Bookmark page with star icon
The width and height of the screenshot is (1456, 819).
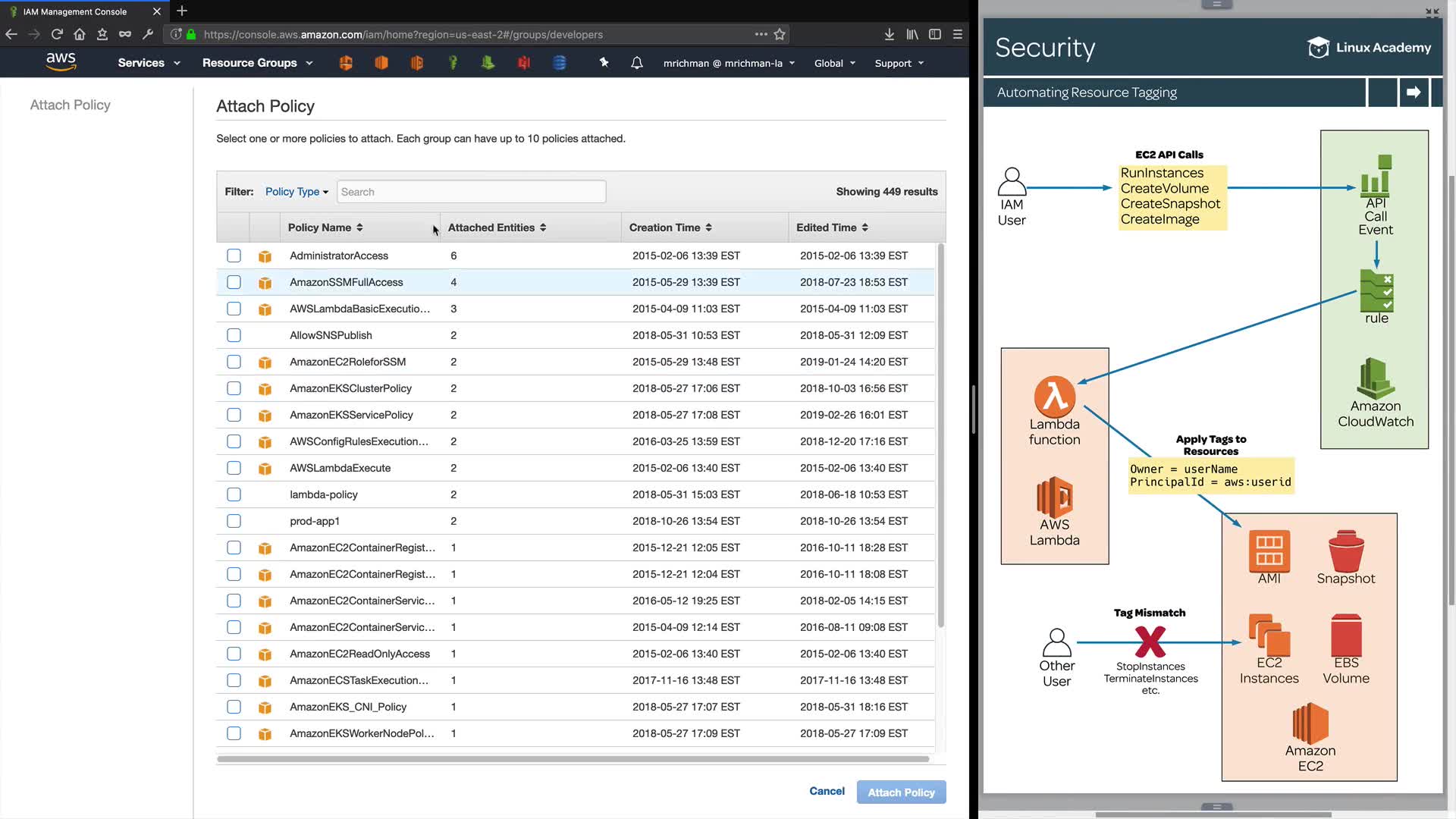(x=780, y=34)
